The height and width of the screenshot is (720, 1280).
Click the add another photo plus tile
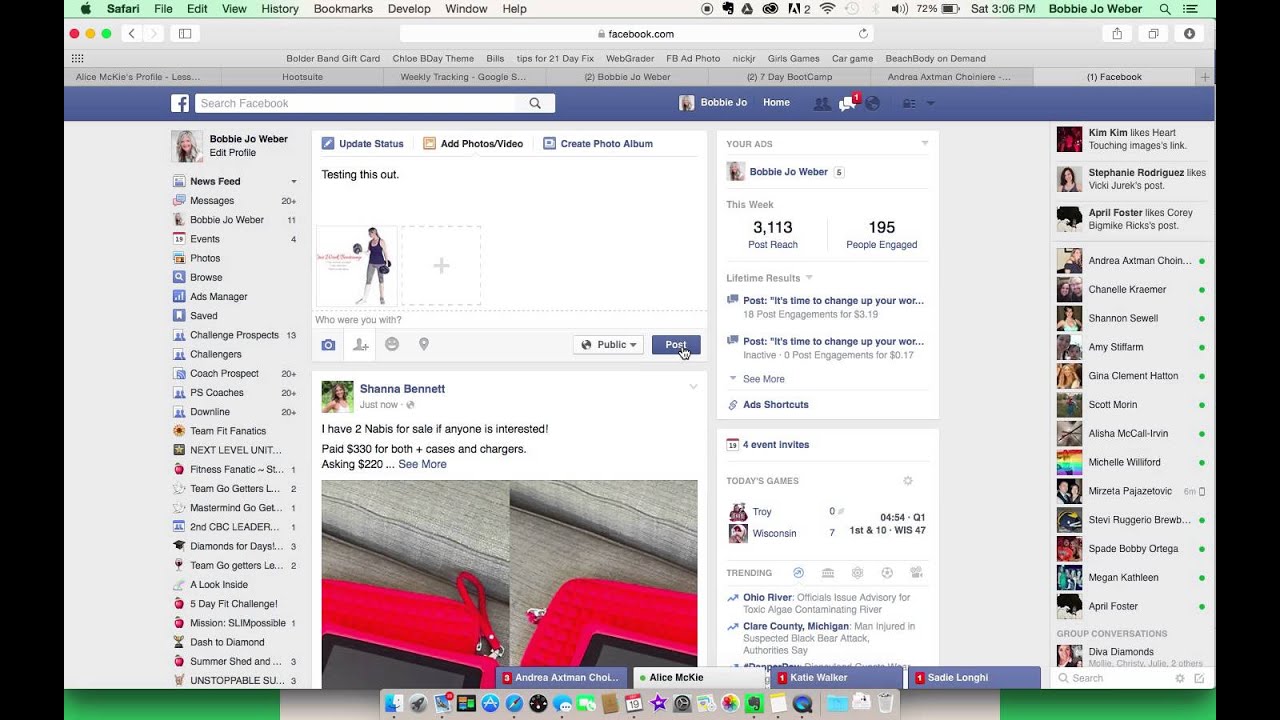click(x=441, y=265)
